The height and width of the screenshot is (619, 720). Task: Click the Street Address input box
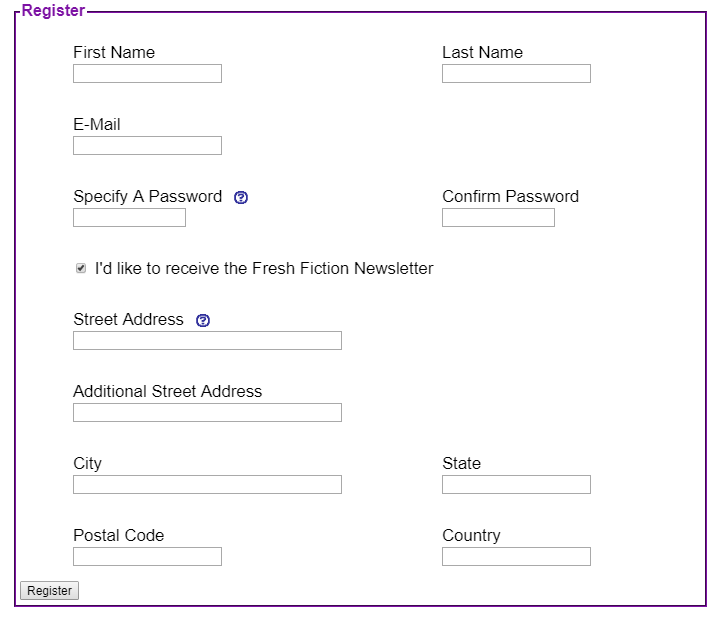pyautogui.click(x=207, y=341)
